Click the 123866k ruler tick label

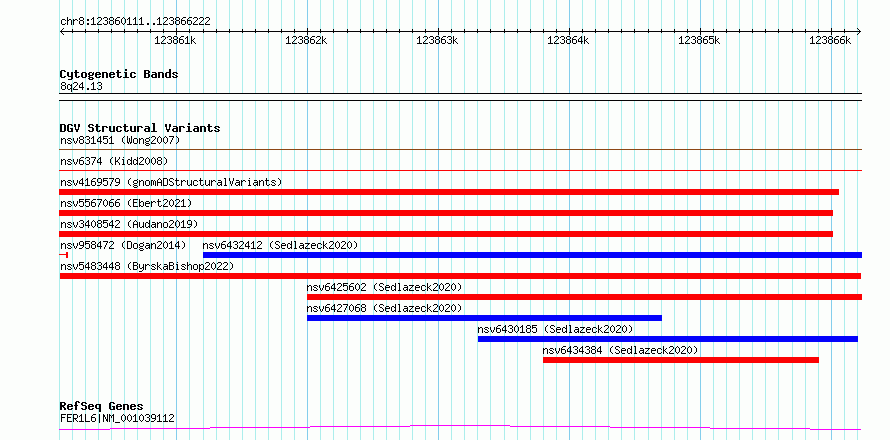(x=830, y=41)
